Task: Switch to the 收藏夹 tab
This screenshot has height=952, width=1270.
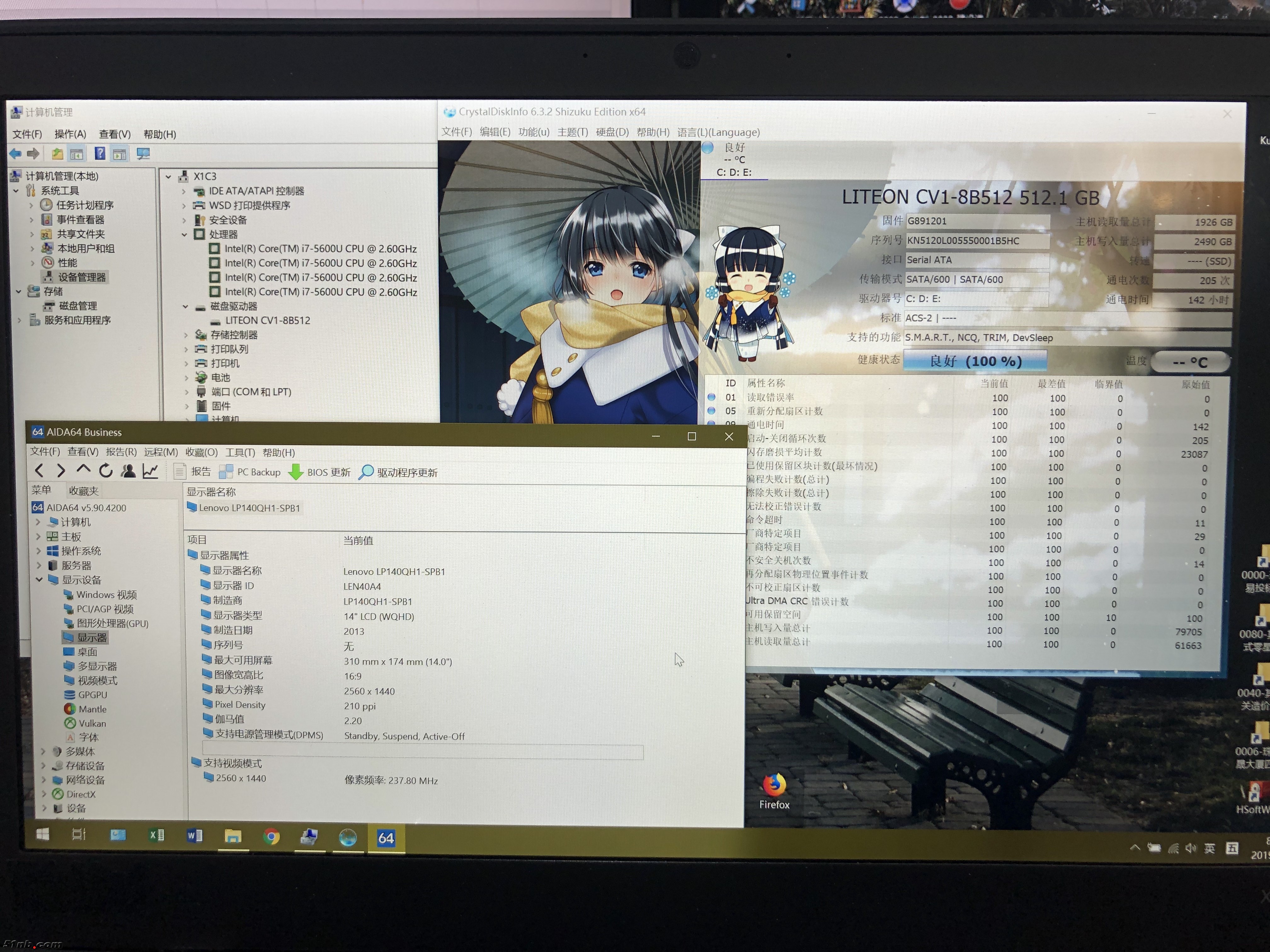Action: point(84,490)
